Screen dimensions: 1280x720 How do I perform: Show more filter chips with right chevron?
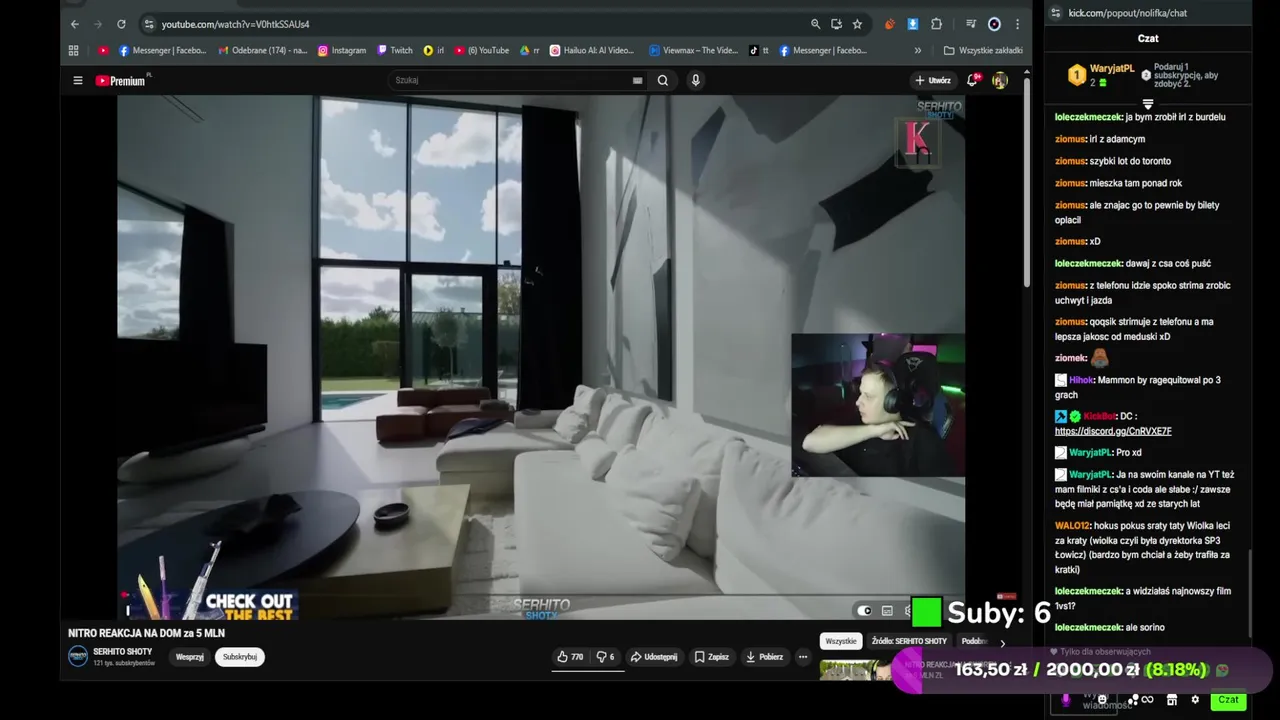pos(1003,642)
